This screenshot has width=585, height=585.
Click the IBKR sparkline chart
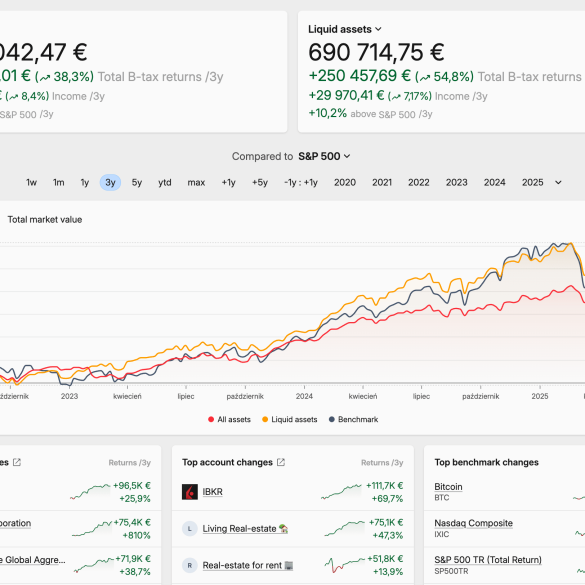tap(341, 492)
